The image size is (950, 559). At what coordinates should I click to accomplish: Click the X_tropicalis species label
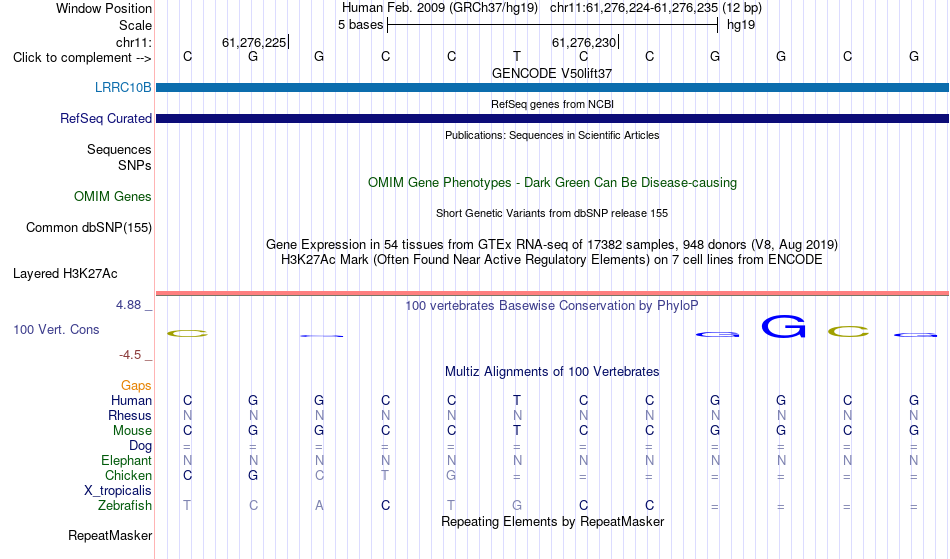coord(118,491)
